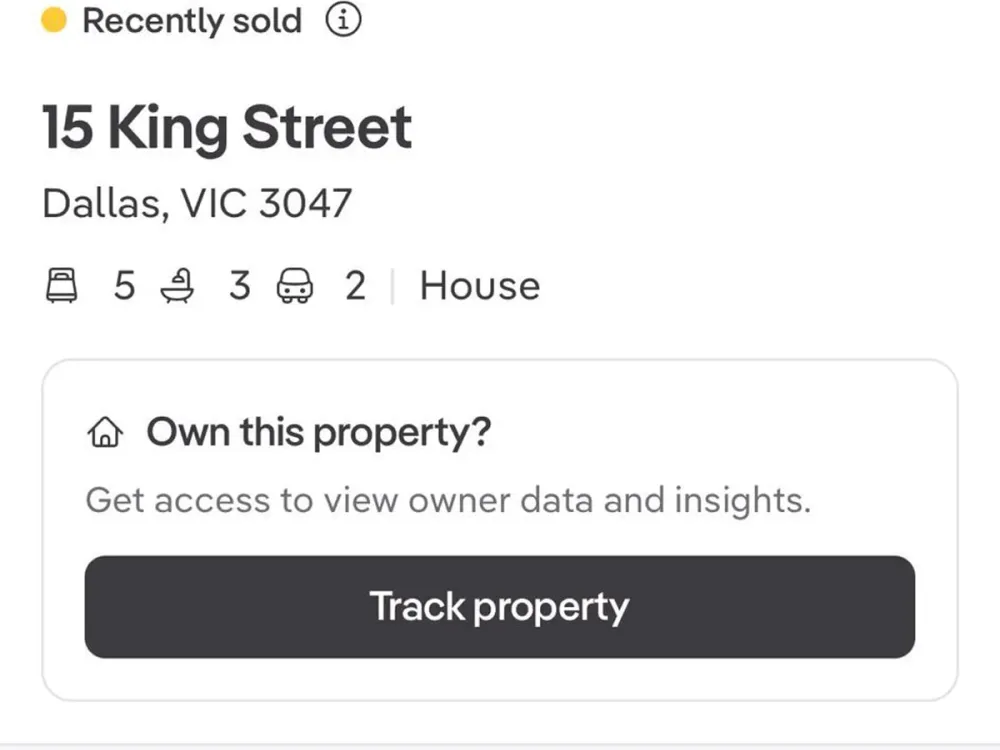Click the parking count number 2
The width and height of the screenshot is (1000, 750).
coord(355,286)
